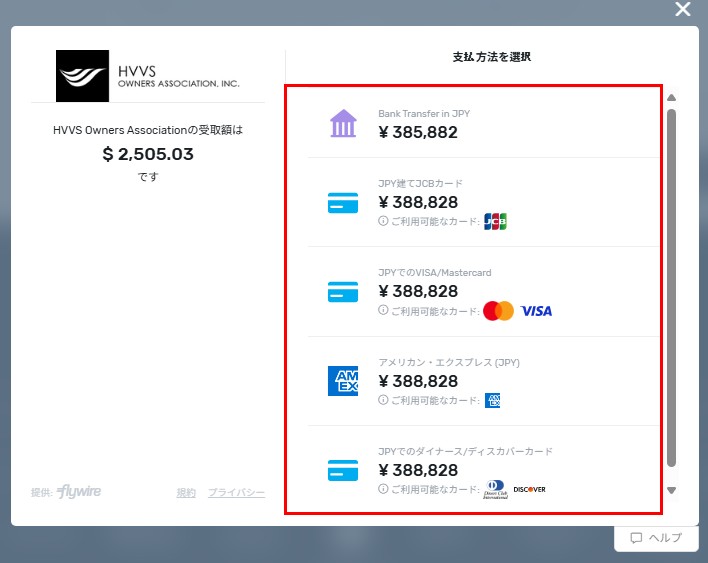The image size is (708, 563).
Task: Click the Discover logo
Action: click(529, 489)
